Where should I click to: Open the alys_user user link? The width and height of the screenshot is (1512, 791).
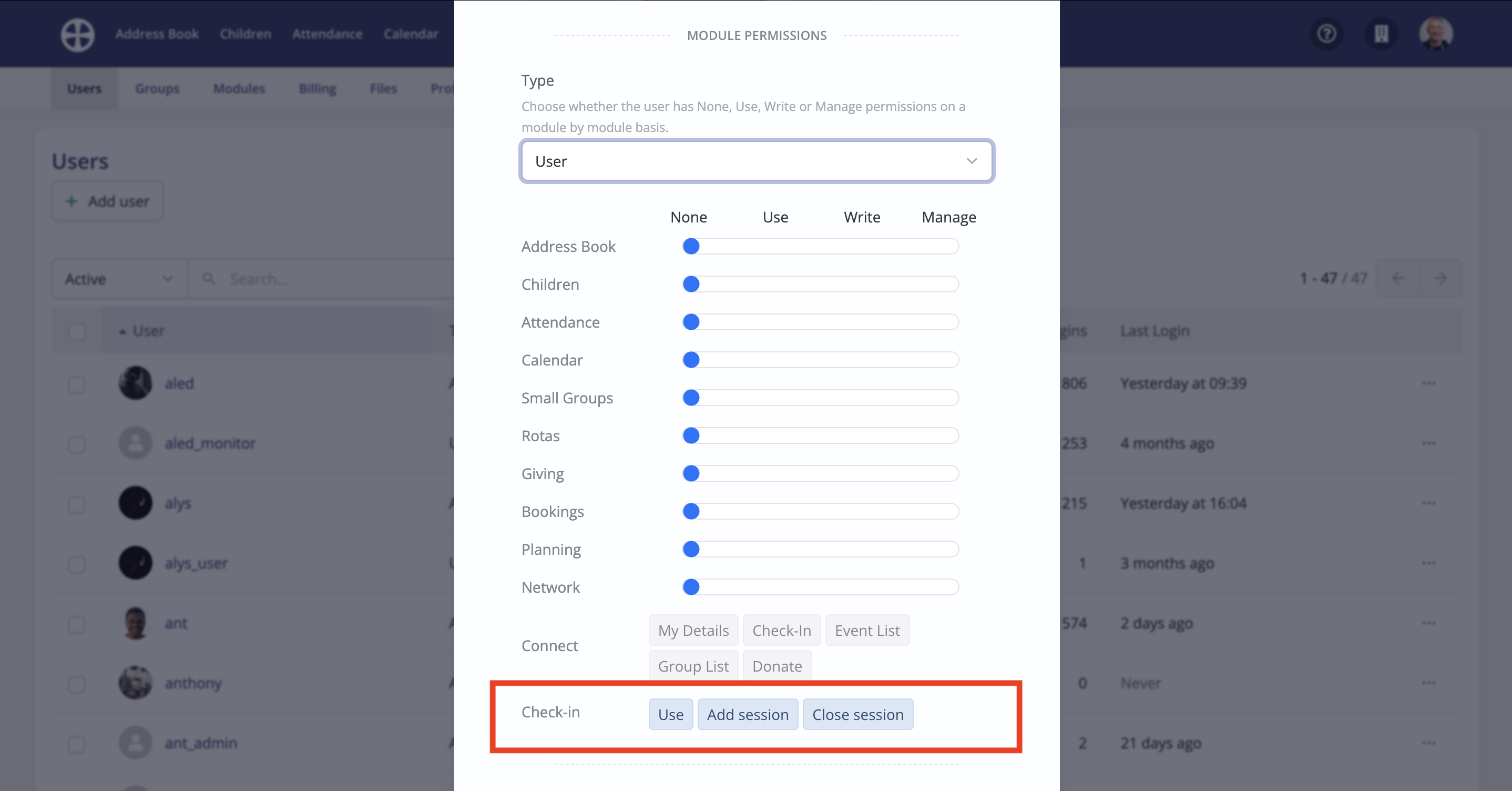point(196,563)
